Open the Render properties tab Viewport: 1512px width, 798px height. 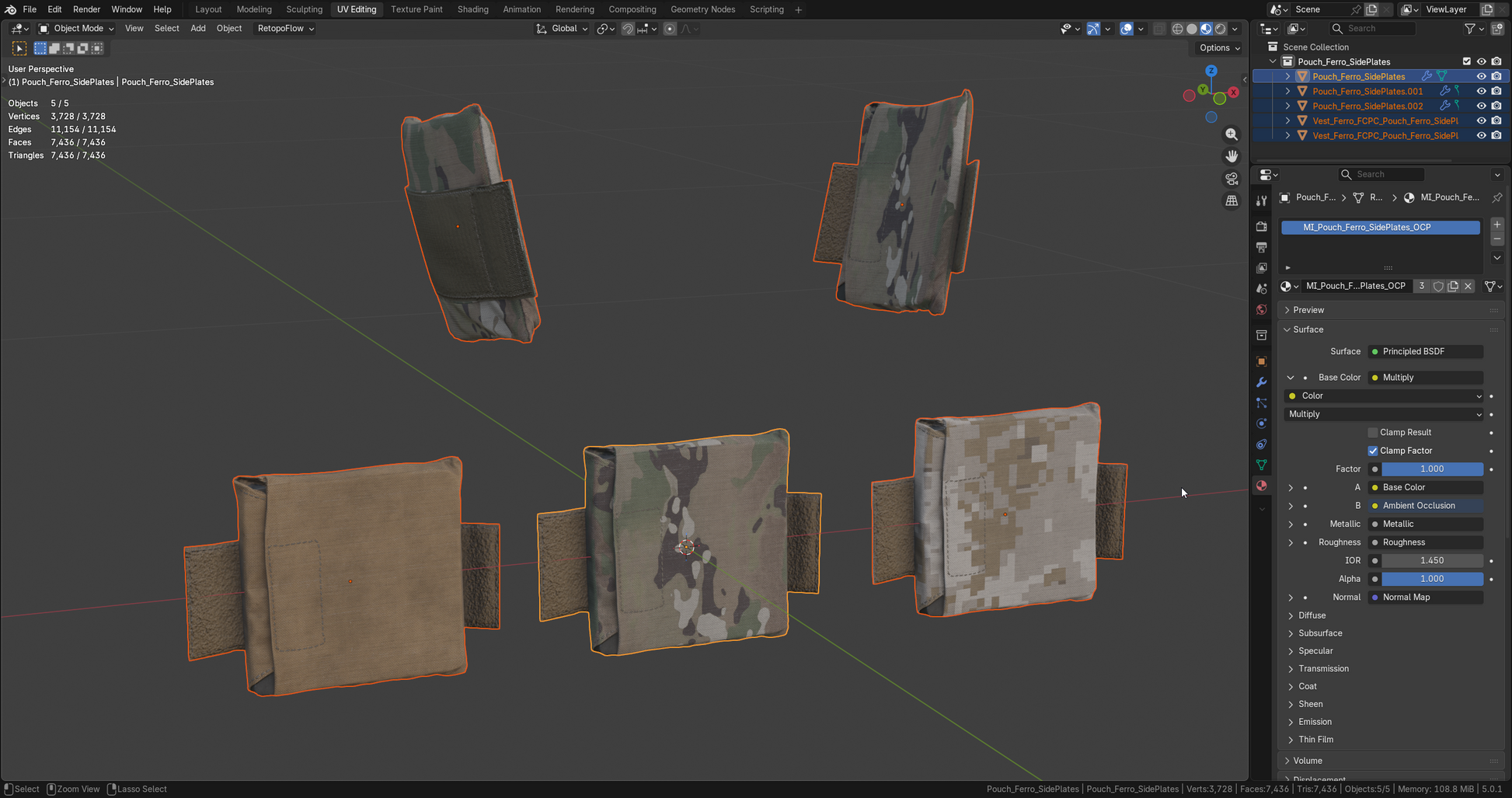1261,226
